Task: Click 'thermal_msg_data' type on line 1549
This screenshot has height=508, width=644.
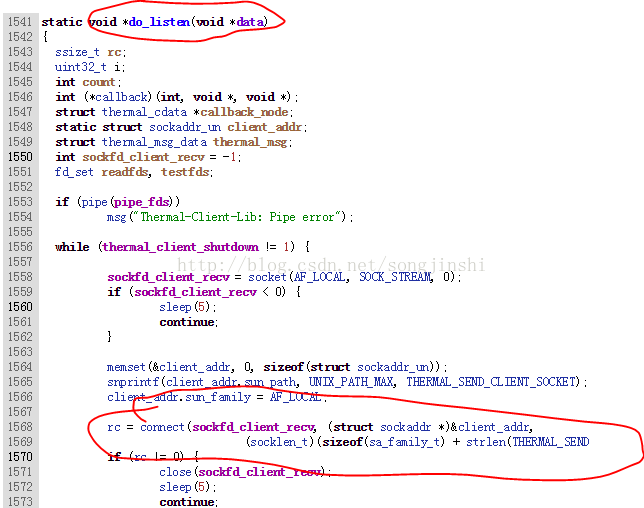Action: (x=154, y=142)
